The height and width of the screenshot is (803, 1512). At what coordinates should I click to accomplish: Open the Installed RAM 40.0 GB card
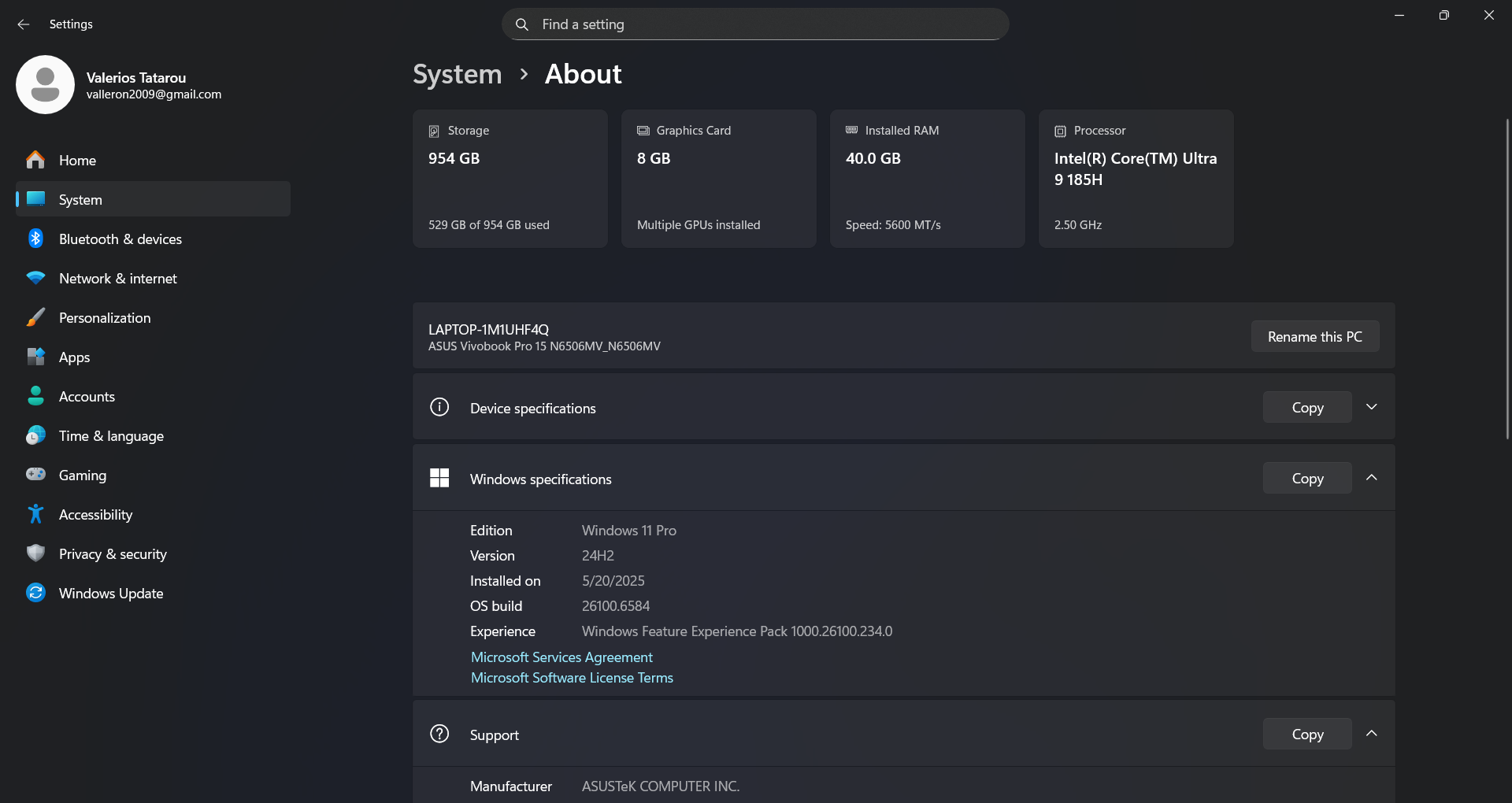[x=928, y=179]
